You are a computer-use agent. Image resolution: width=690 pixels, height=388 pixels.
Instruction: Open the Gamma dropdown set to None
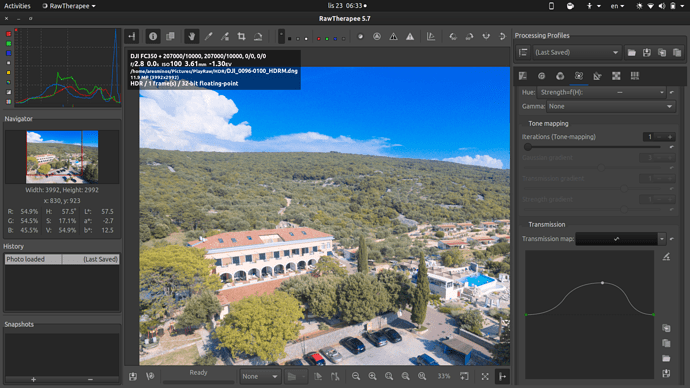point(611,106)
